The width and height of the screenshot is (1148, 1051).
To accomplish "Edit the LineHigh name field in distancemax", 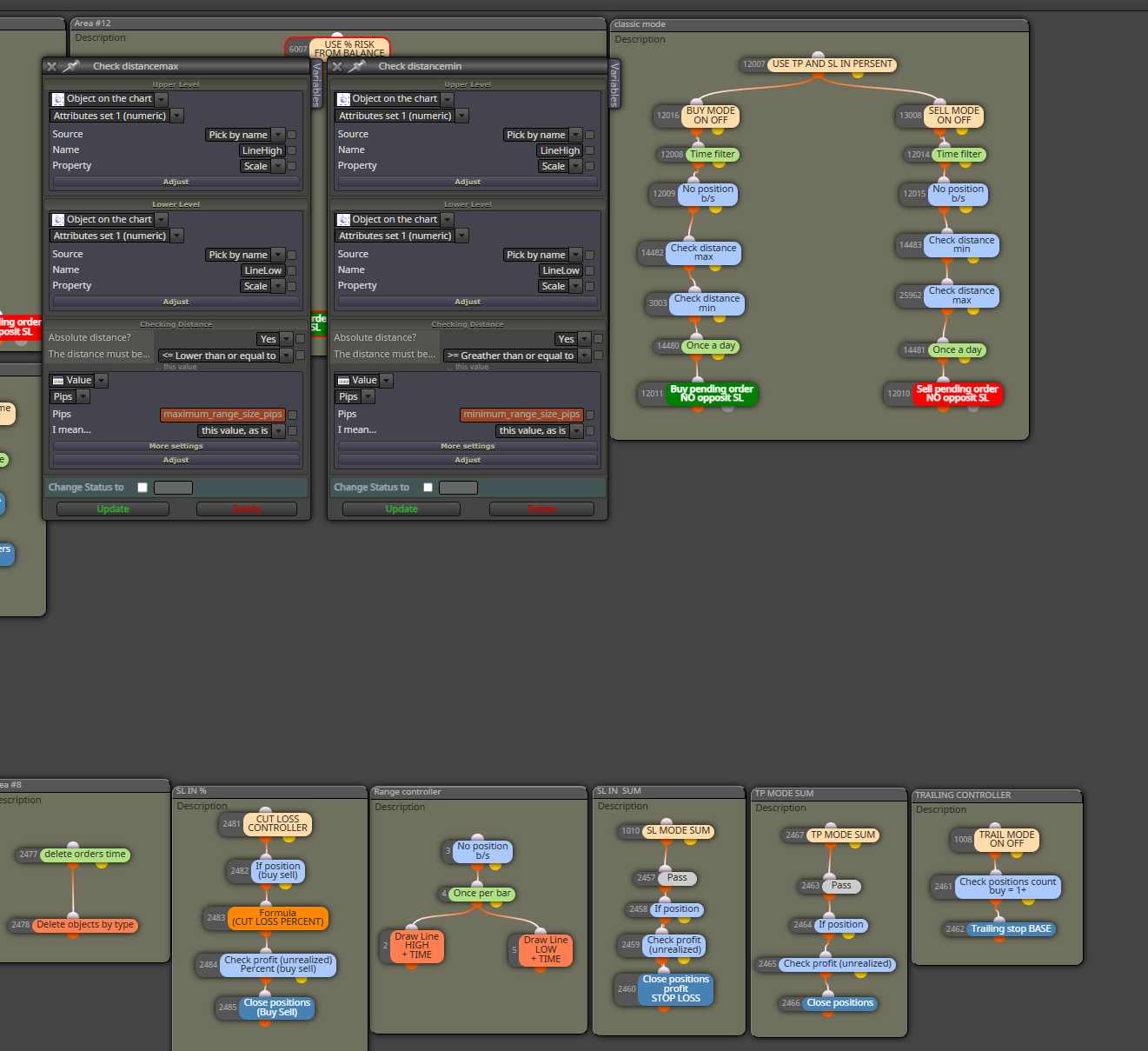I will tap(262, 150).
